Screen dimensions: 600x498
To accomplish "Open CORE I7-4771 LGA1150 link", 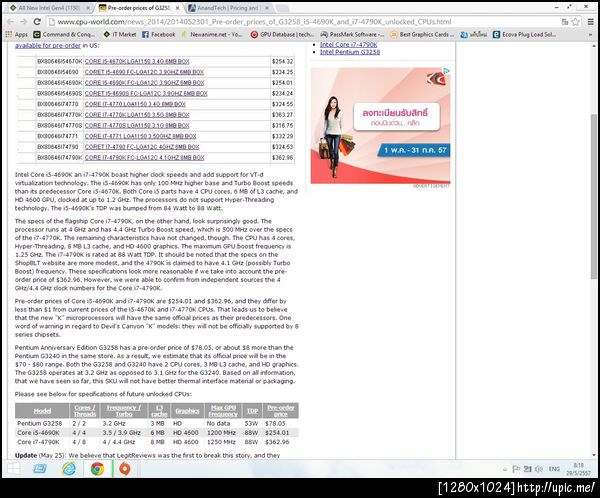I will pyautogui.click(x=140, y=136).
